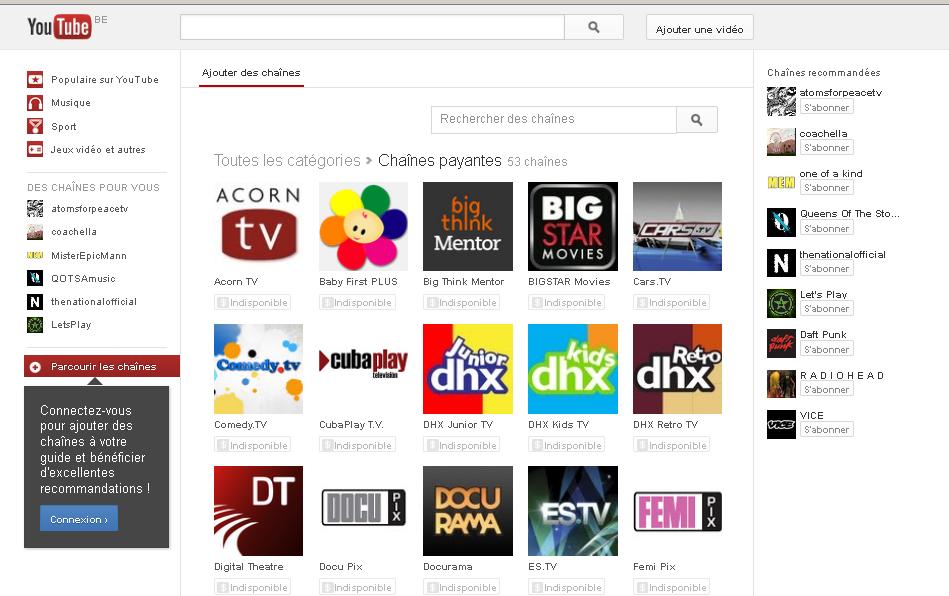Subscribe to VICE with S'abonner
The height and width of the screenshot is (596, 949).
click(826, 430)
